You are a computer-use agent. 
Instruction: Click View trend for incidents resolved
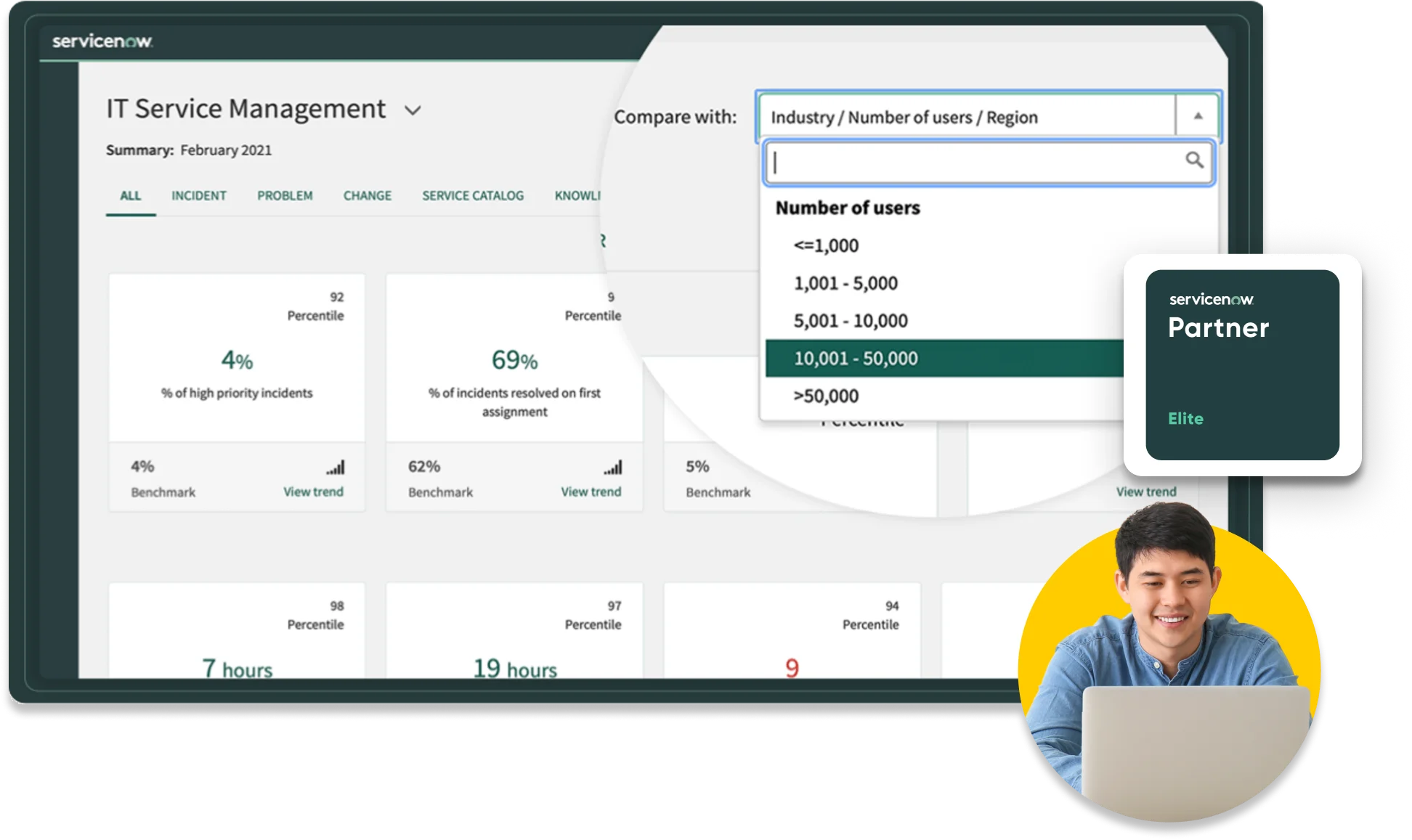590,492
